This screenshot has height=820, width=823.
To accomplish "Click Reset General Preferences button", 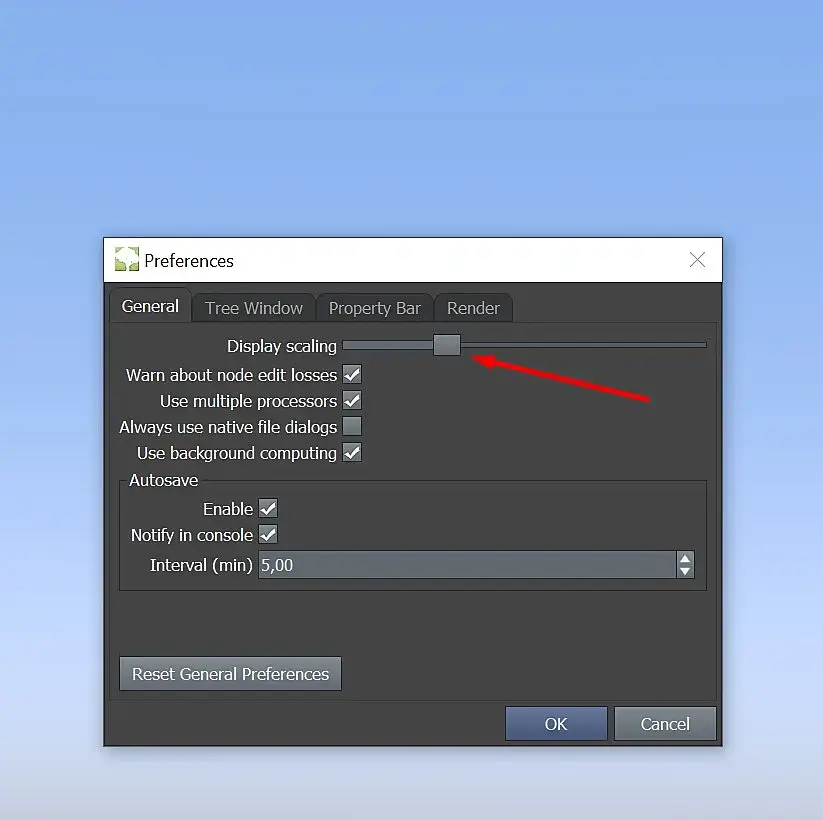I will (x=230, y=674).
